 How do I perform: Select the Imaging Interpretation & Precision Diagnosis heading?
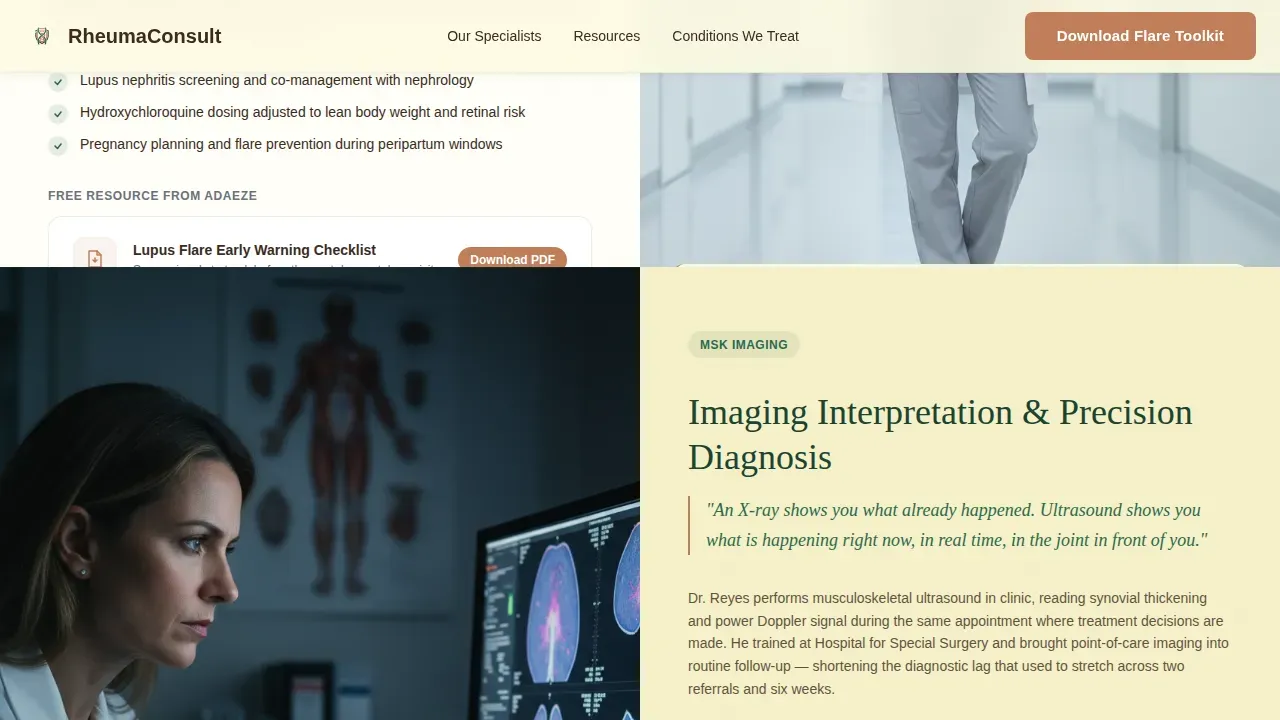[940, 435]
